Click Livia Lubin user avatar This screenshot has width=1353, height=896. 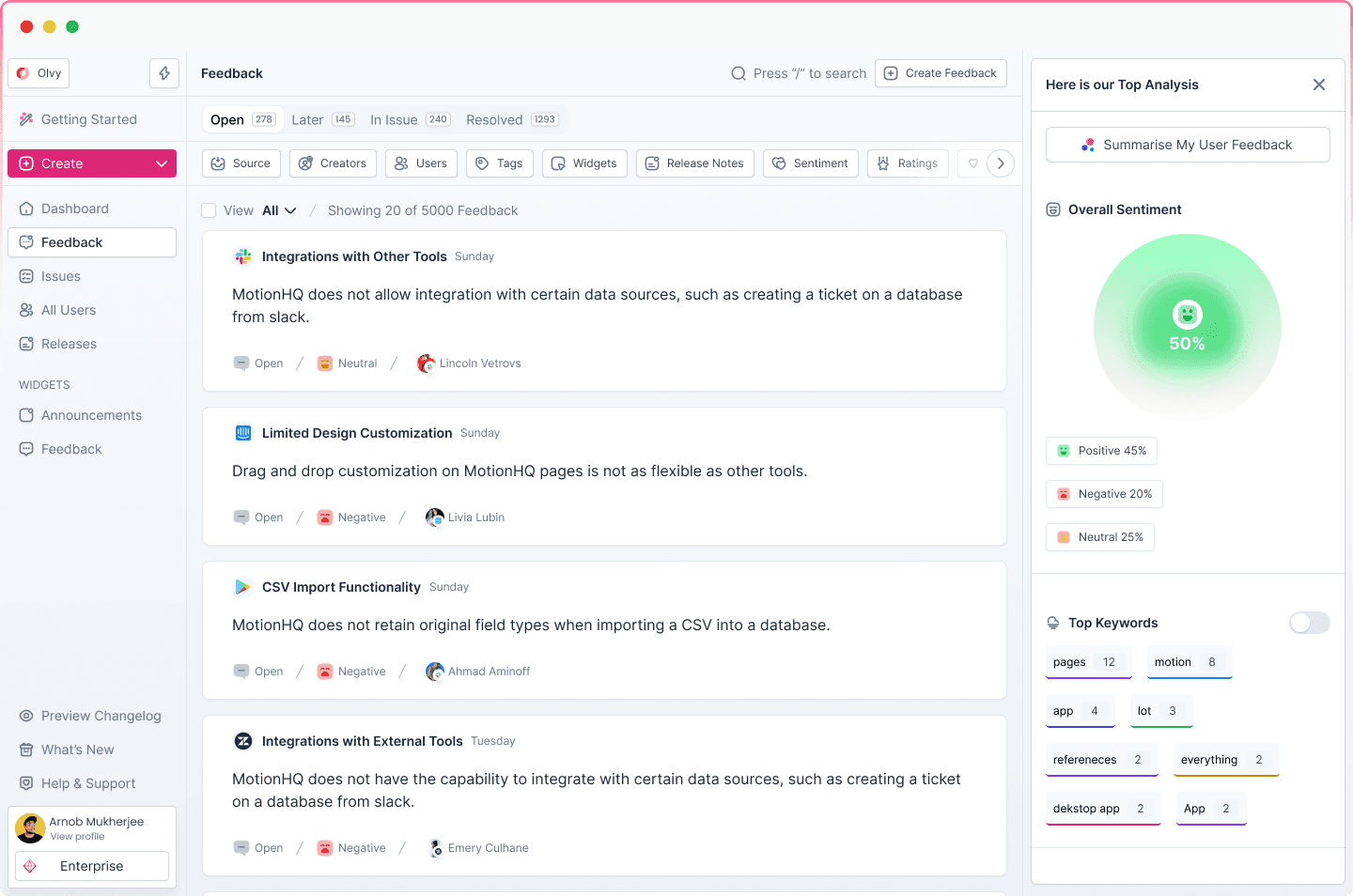tap(434, 518)
